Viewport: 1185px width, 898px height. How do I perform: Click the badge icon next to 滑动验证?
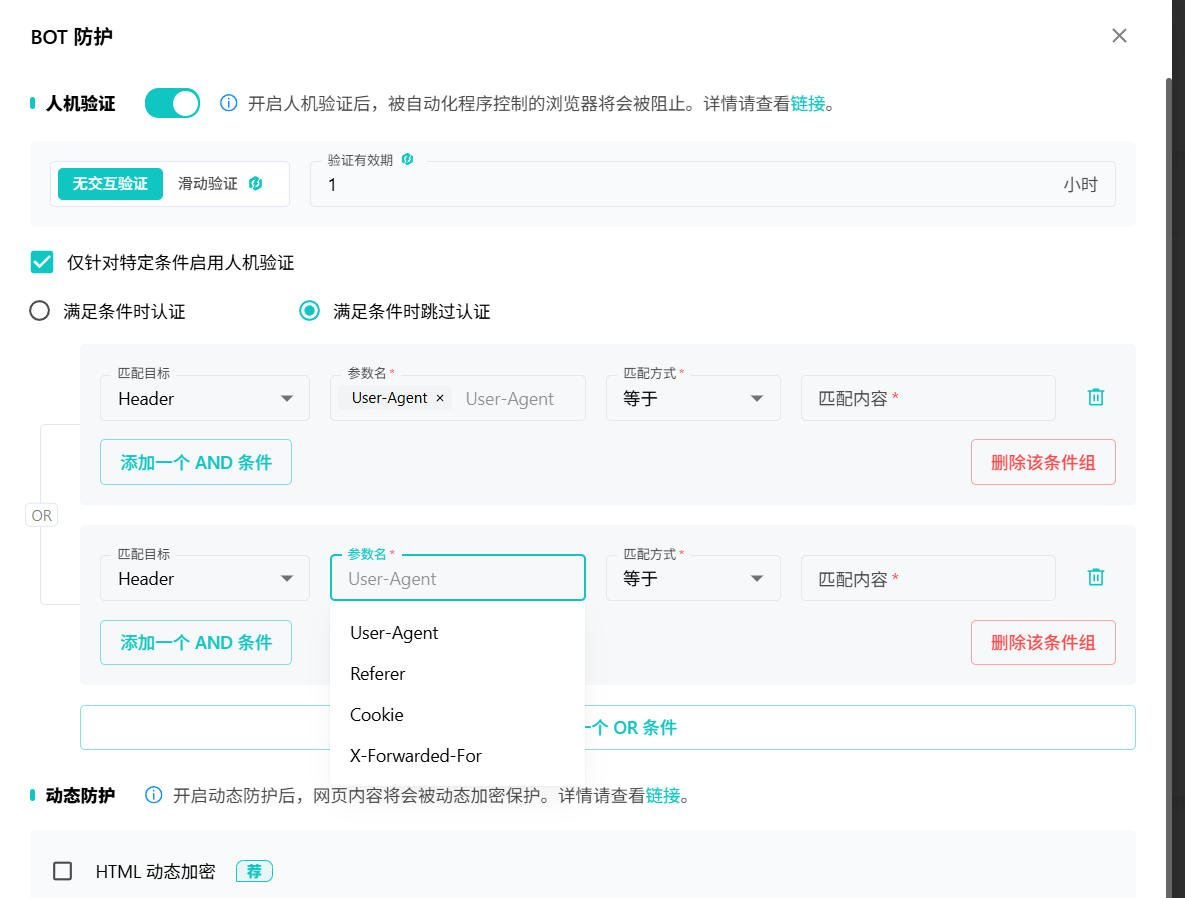256,184
